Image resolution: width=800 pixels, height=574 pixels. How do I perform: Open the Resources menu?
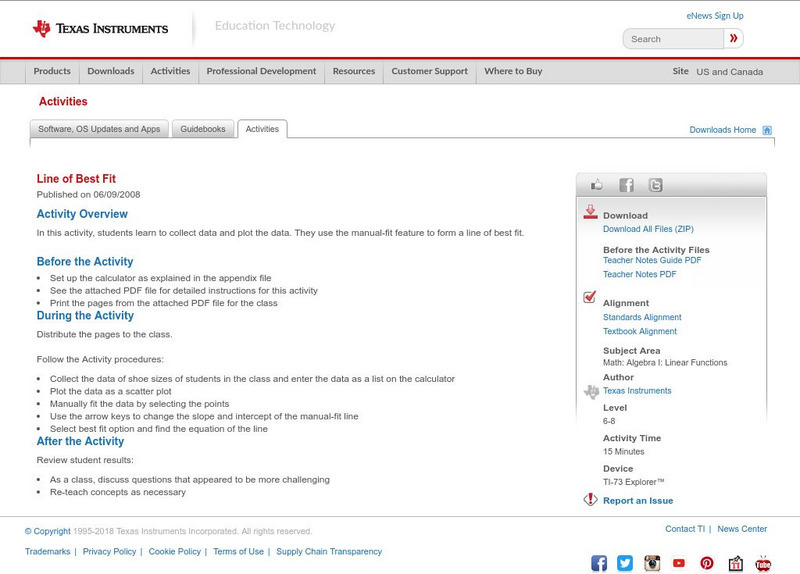(354, 71)
